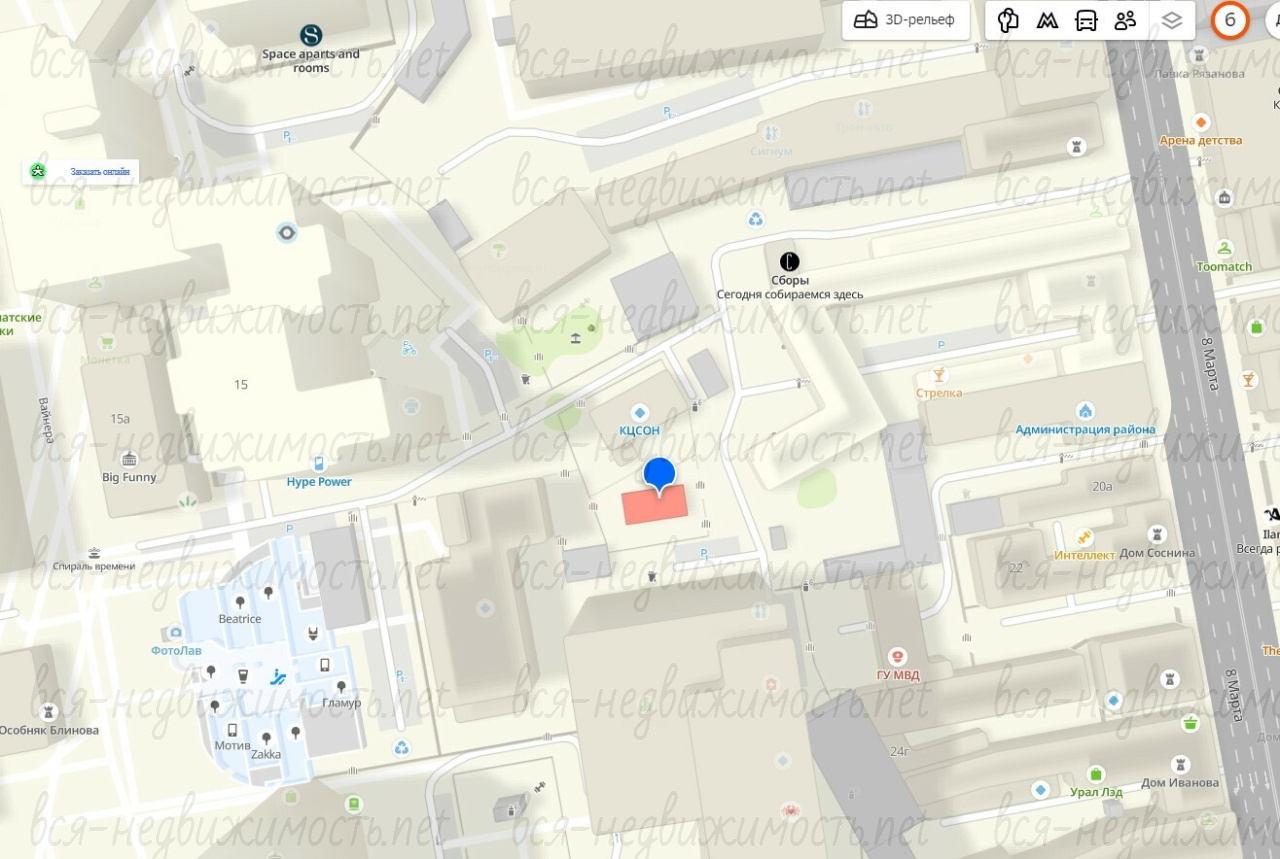Screen dimensions: 1280x859
Task: Select building number 20а
Action: click(1102, 487)
